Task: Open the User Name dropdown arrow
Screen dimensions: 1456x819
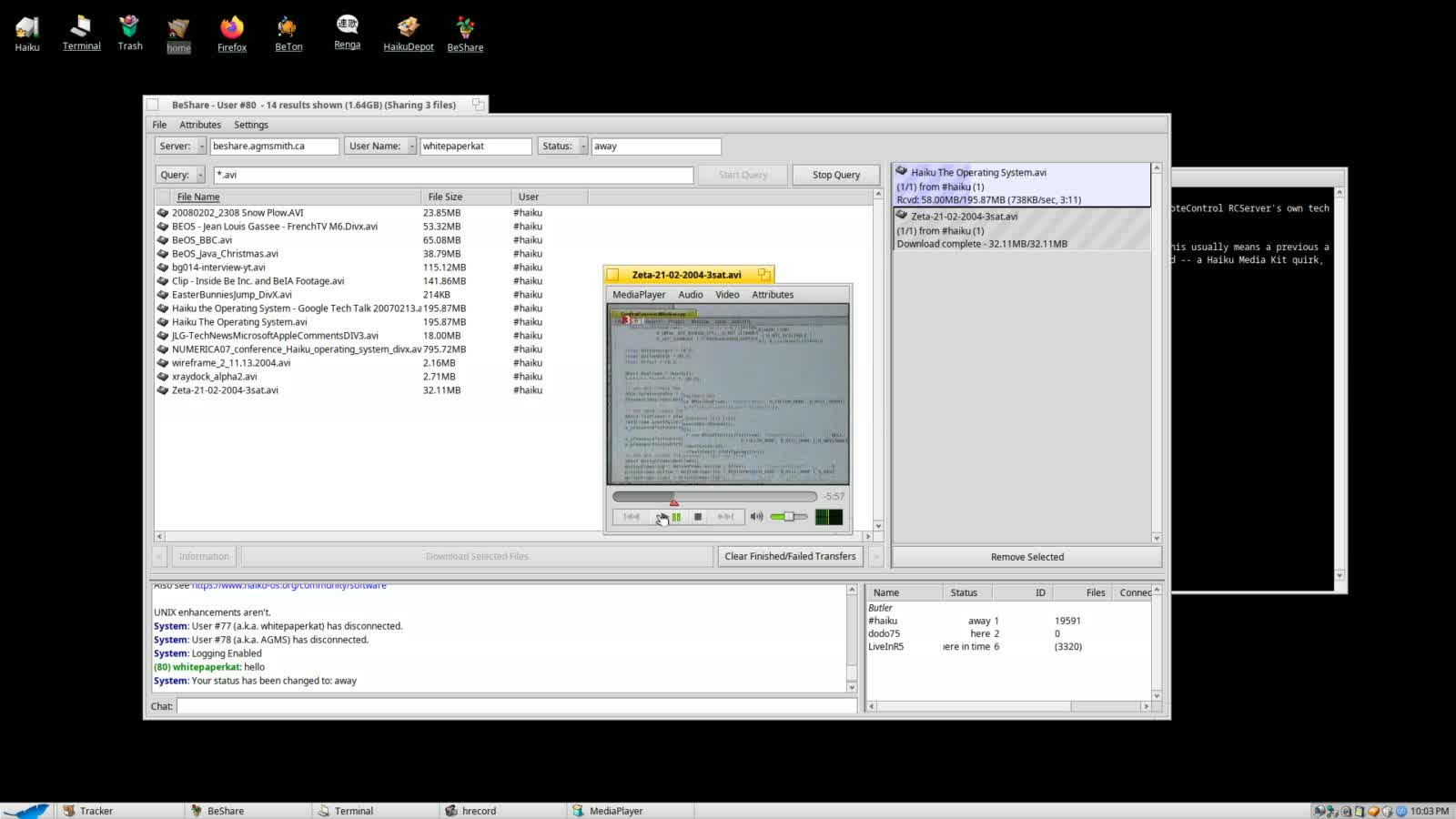Action: coord(412,147)
